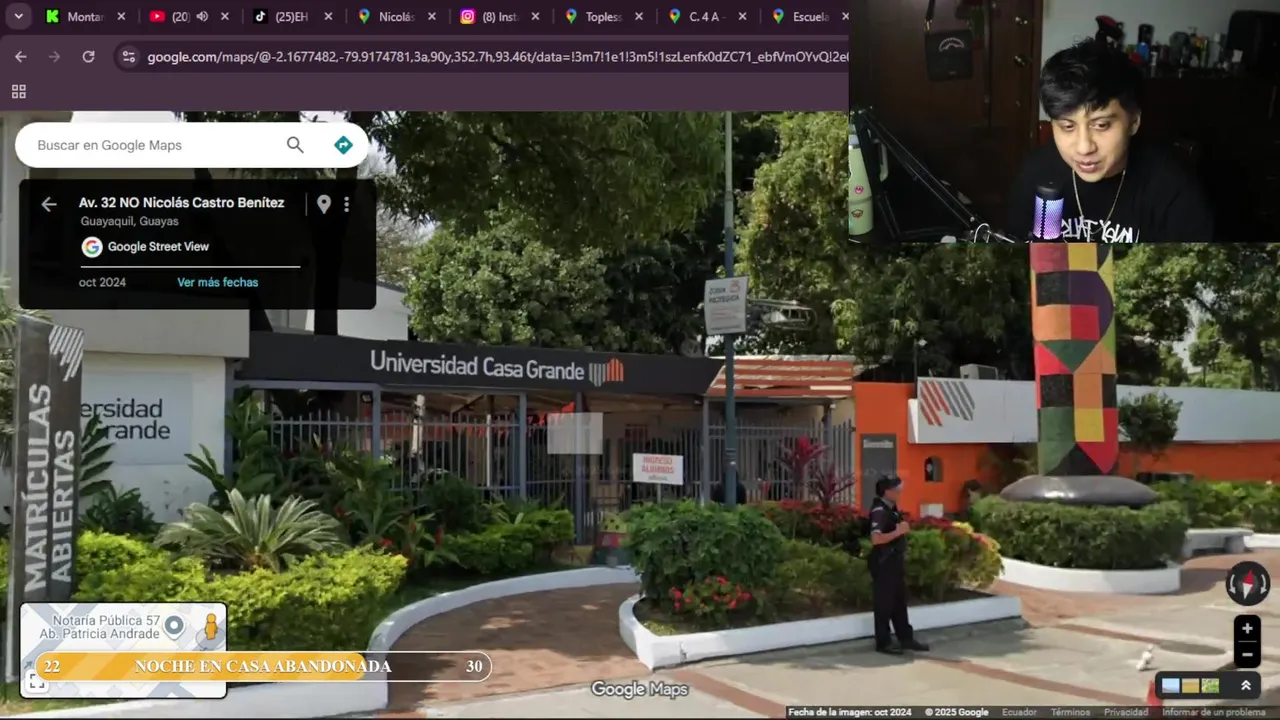This screenshot has width=1280, height=720.
Task: Close the TikTok tab
Action: [x=329, y=16]
